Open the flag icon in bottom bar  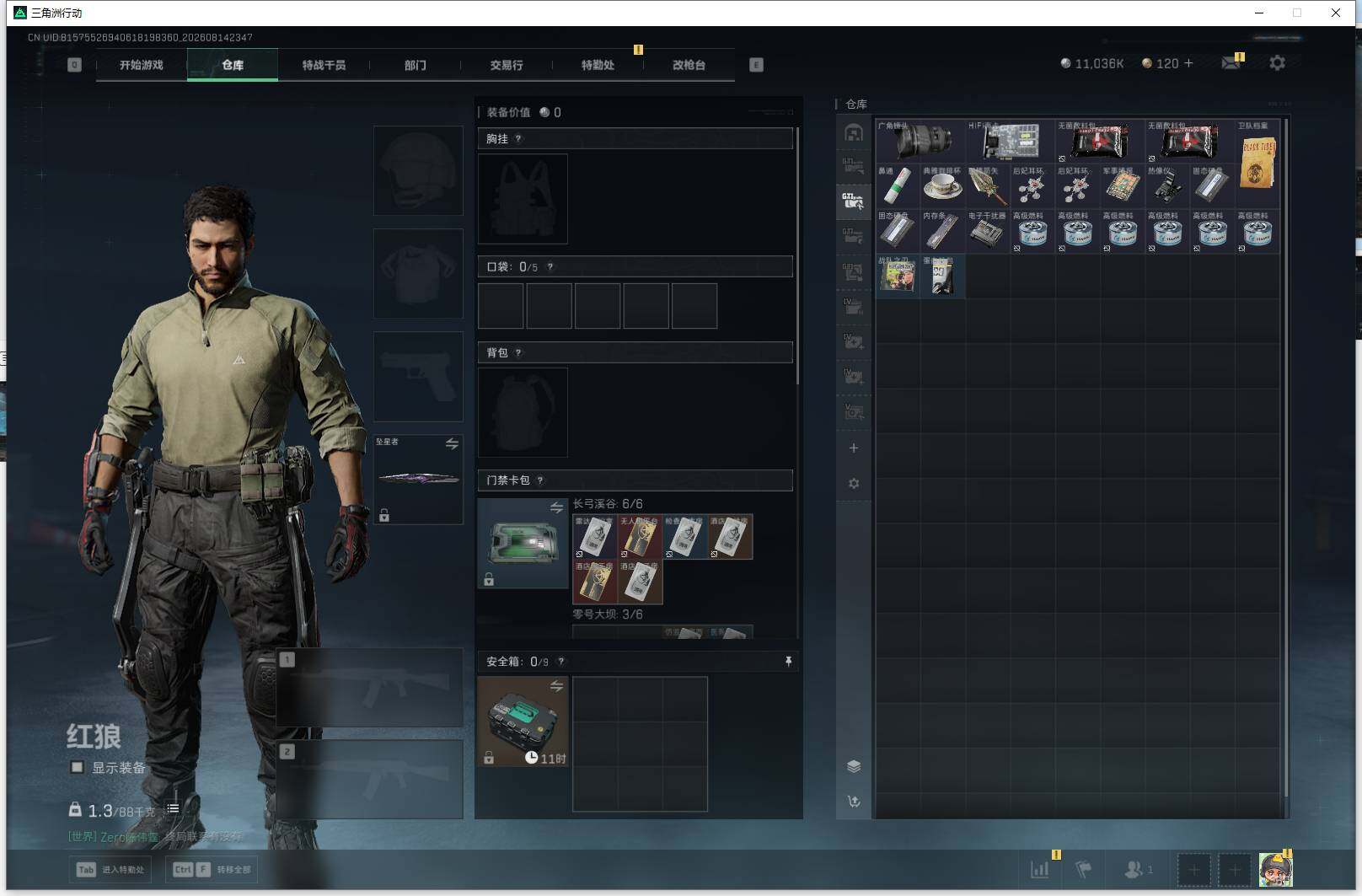point(1084,869)
